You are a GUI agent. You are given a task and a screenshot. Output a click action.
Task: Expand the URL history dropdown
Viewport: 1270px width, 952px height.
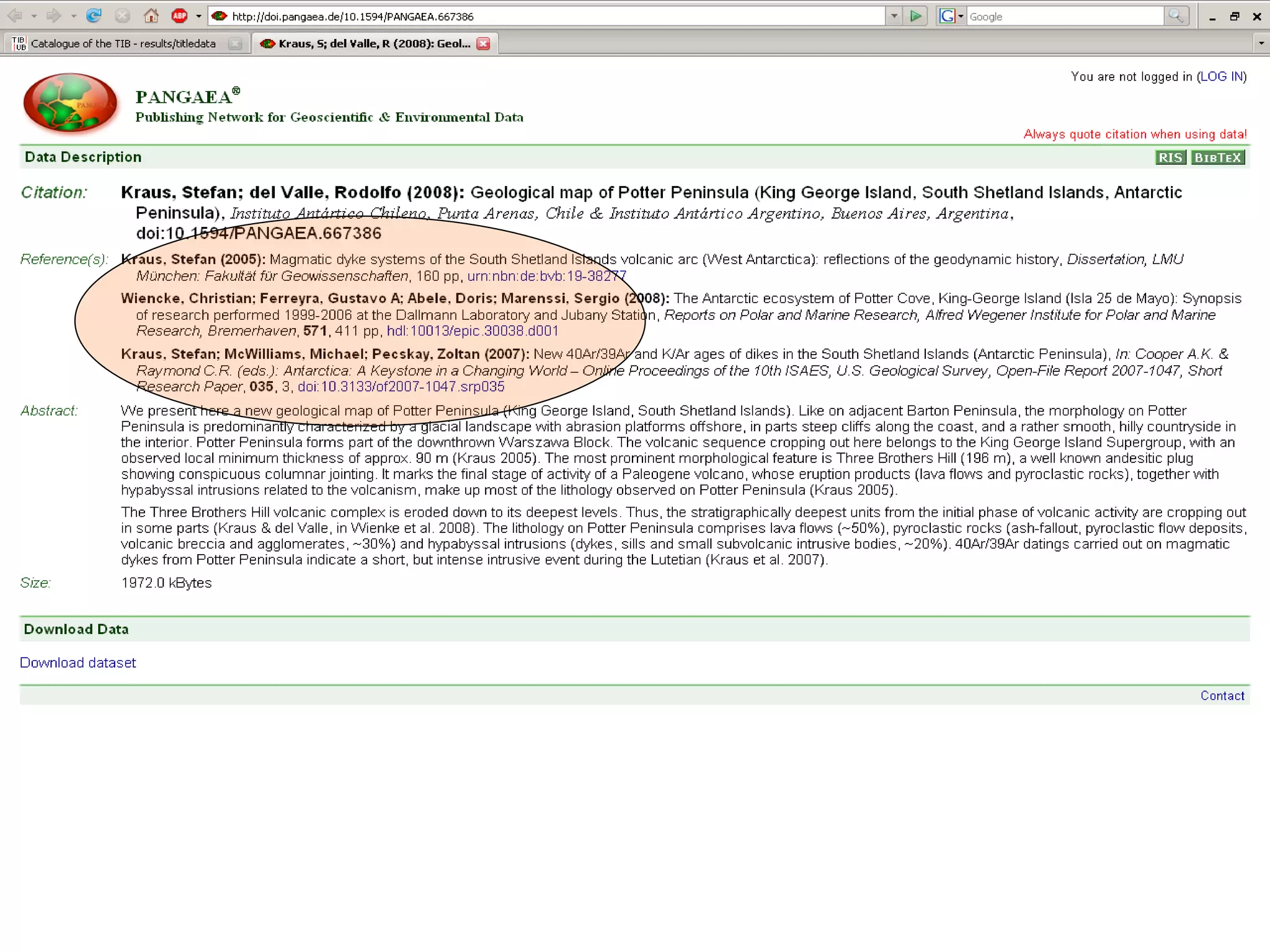[x=894, y=16]
